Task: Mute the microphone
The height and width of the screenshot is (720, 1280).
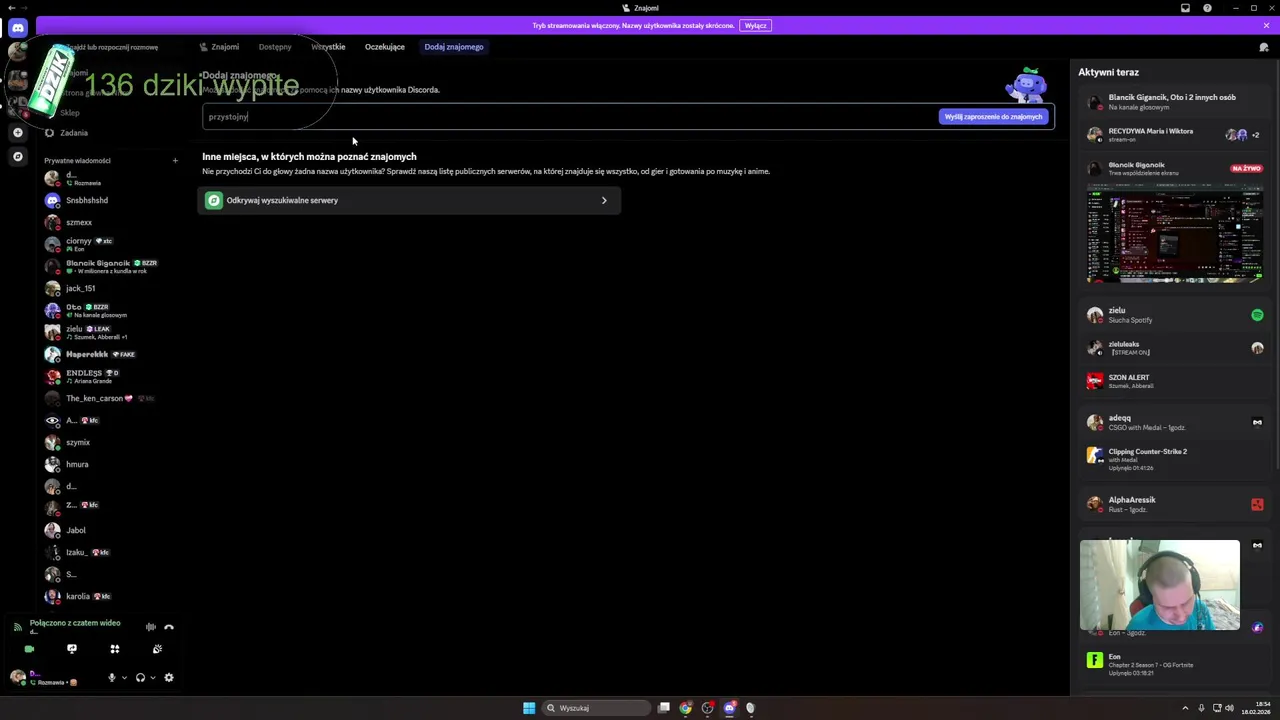Action: (112, 677)
